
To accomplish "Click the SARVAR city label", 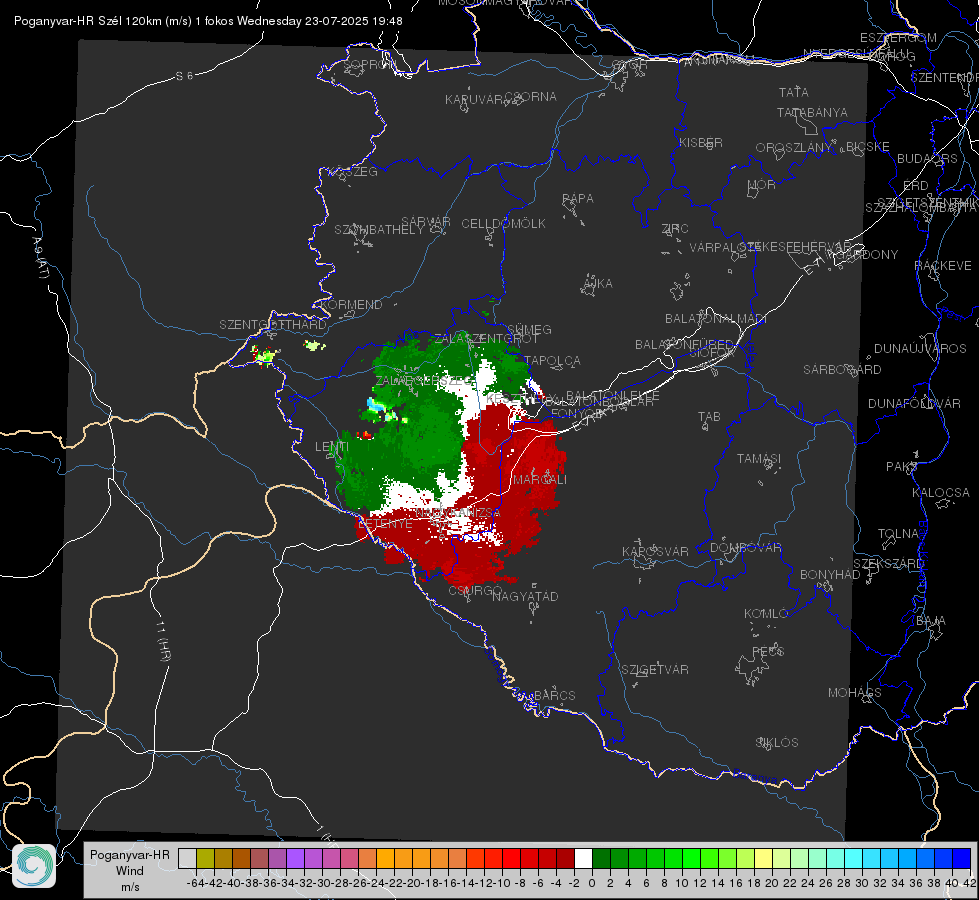I will pyautogui.click(x=426, y=222).
